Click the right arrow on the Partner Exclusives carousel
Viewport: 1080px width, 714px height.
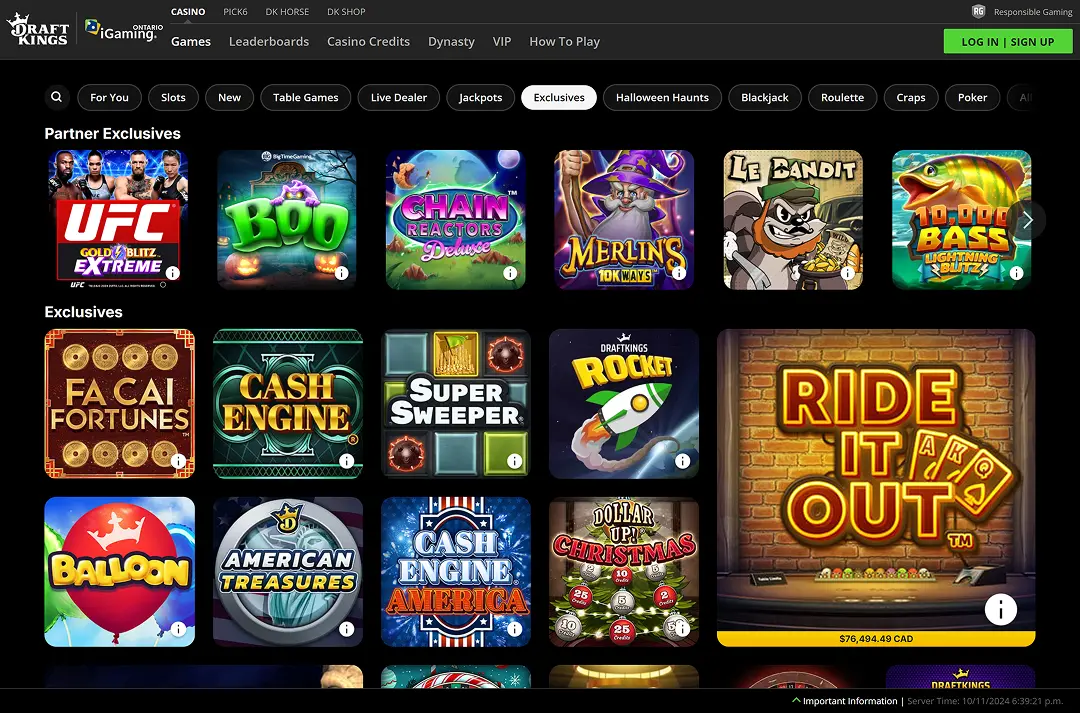[1027, 219]
